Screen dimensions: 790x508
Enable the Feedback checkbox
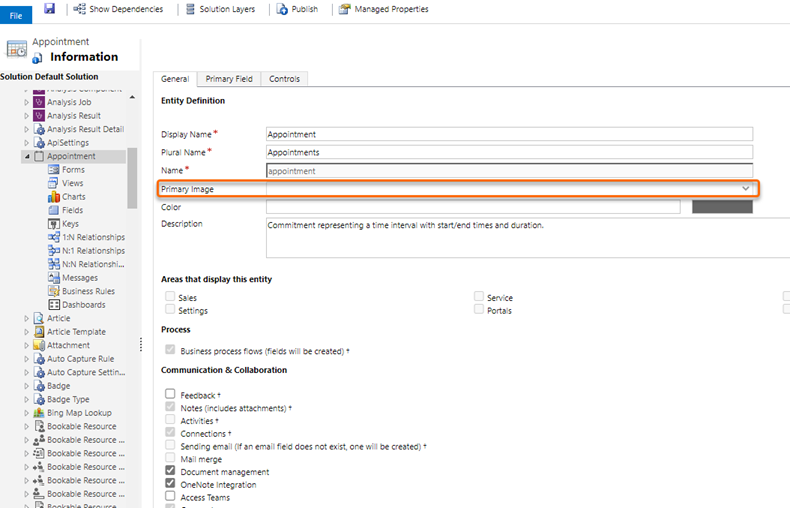[x=171, y=395]
